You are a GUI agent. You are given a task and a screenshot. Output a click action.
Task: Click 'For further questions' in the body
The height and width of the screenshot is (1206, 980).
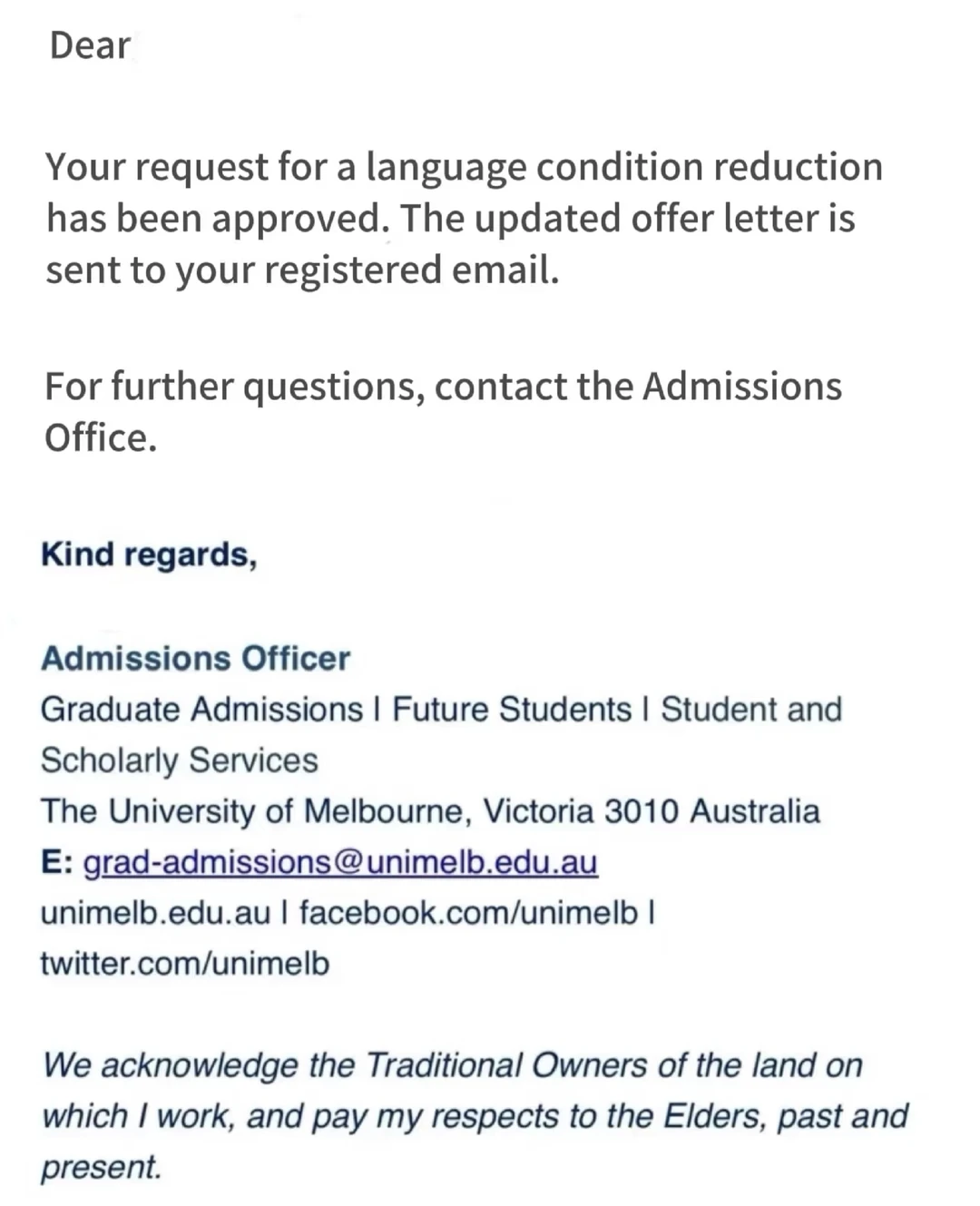[231, 387]
